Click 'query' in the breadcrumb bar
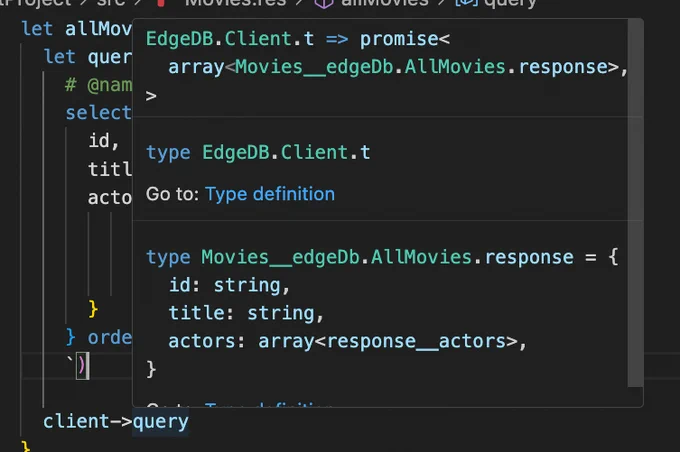Image resolution: width=680 pixels, height=452 pixels. coord(510,3)
